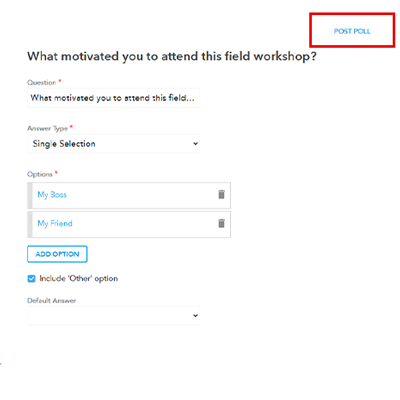This screenshot has width=400, height=400.
Task: Focus the Question text input field
Action: (x=113, y=98)
